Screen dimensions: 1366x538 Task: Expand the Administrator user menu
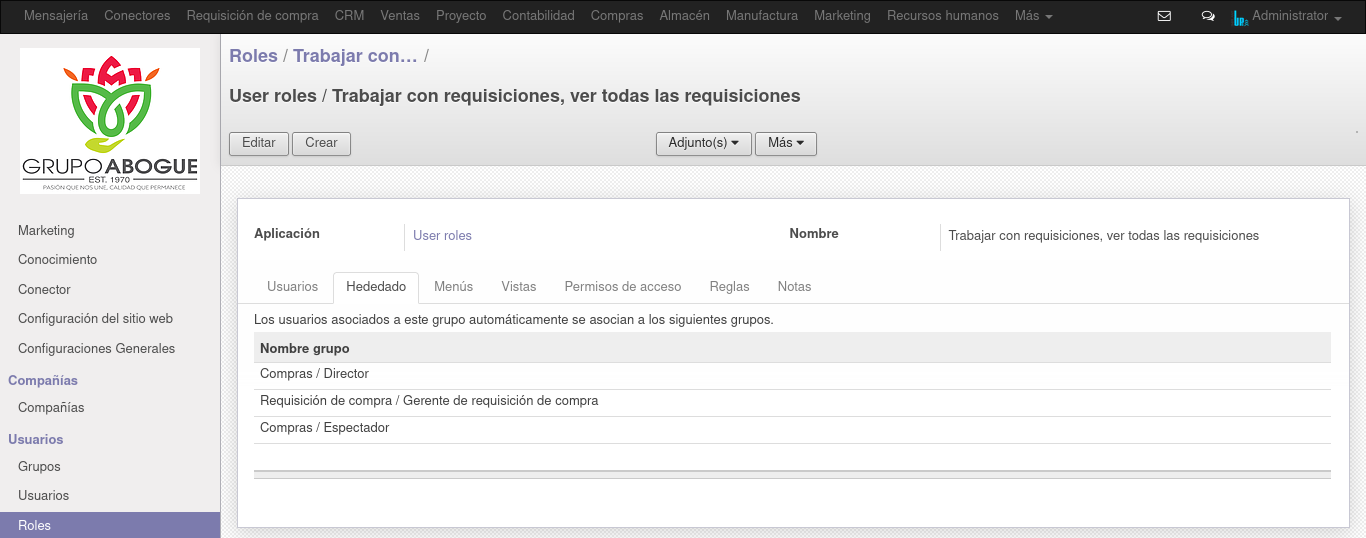[x=1297, y=16]
